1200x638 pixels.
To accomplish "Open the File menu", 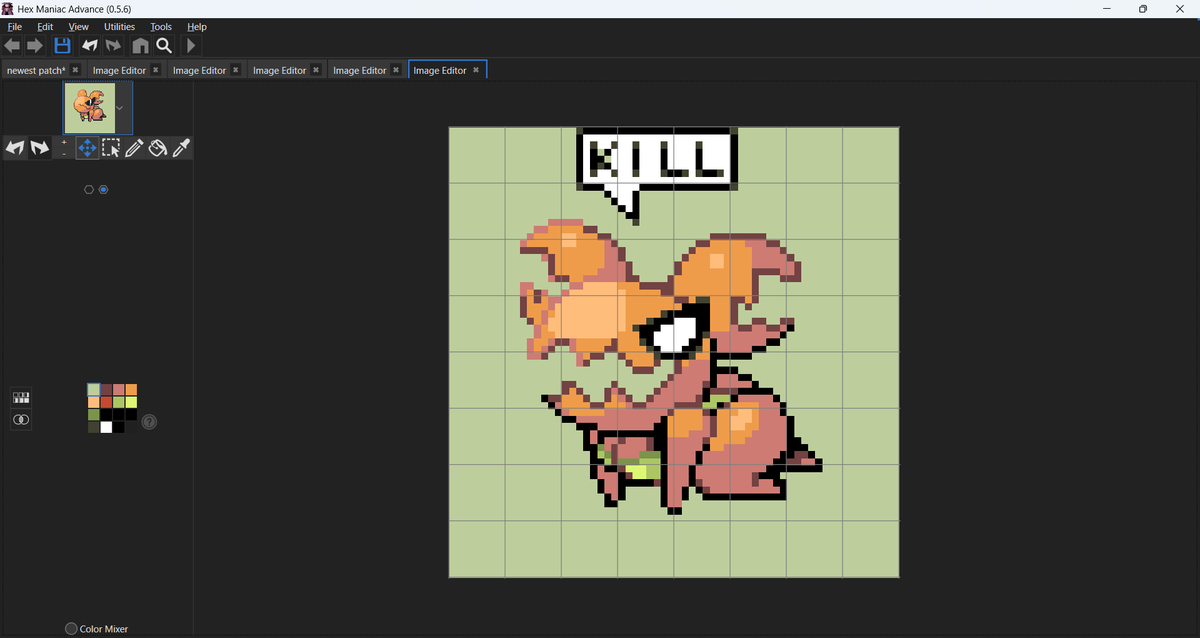I will (15, 27).
